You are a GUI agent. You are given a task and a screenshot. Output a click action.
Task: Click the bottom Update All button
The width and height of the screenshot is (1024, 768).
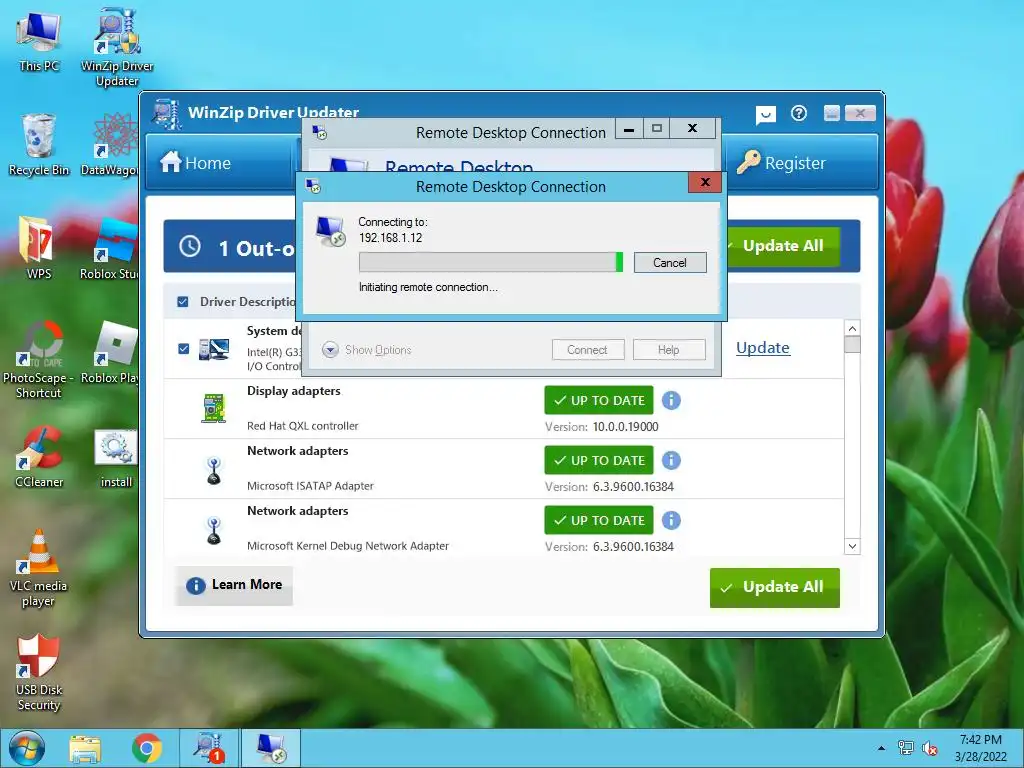click(775, 587)
